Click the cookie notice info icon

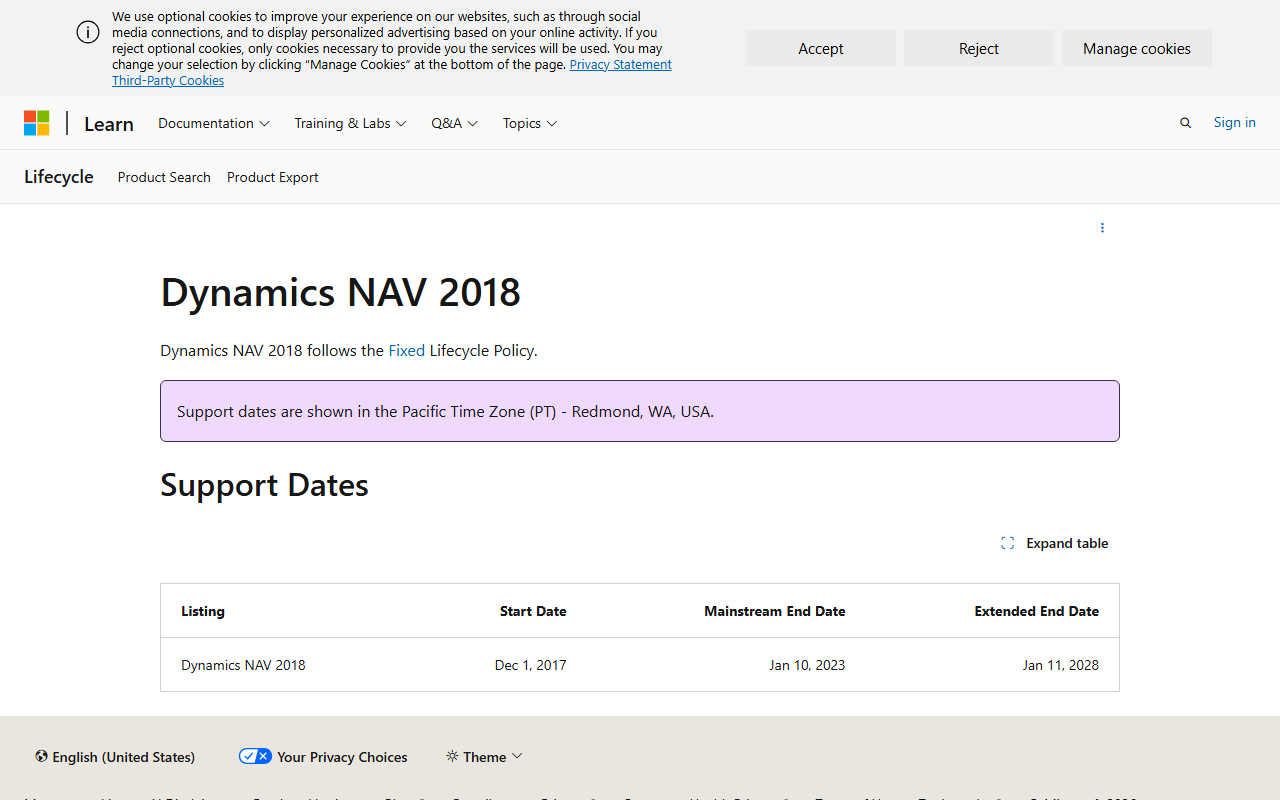tap(88, 32)
